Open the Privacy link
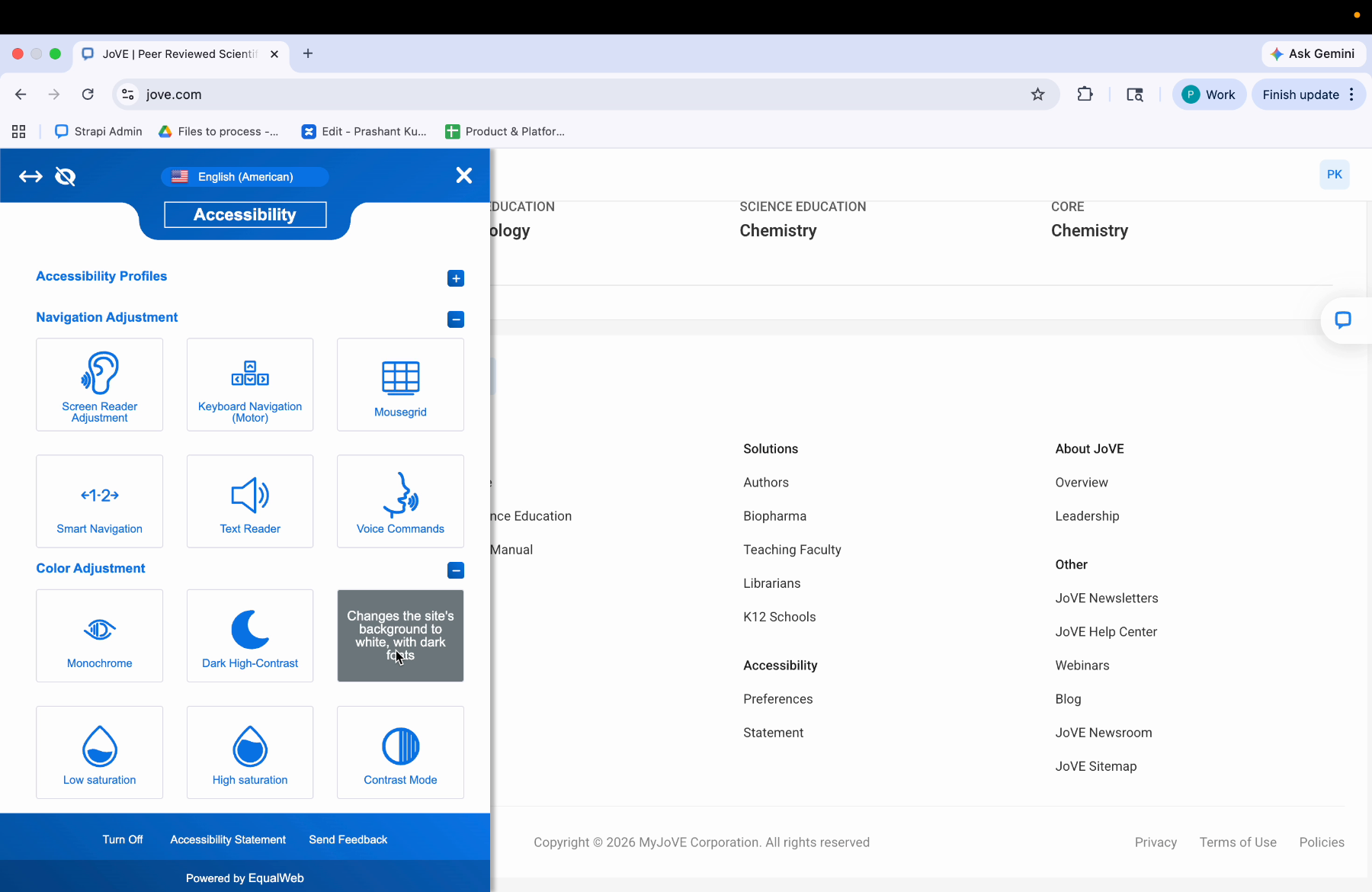This screenshot has width=1372, height=892. [x=1156, y=842]
